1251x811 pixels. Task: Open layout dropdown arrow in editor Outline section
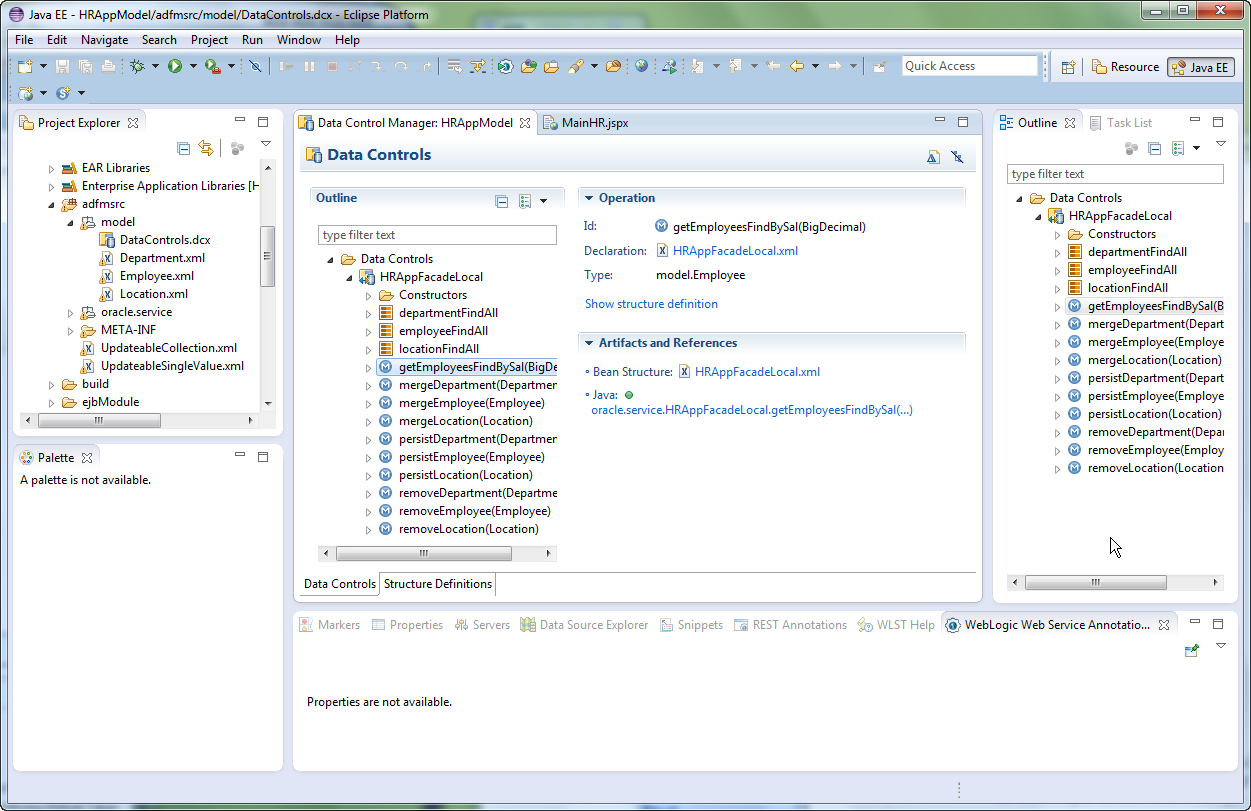coord(544,201)
